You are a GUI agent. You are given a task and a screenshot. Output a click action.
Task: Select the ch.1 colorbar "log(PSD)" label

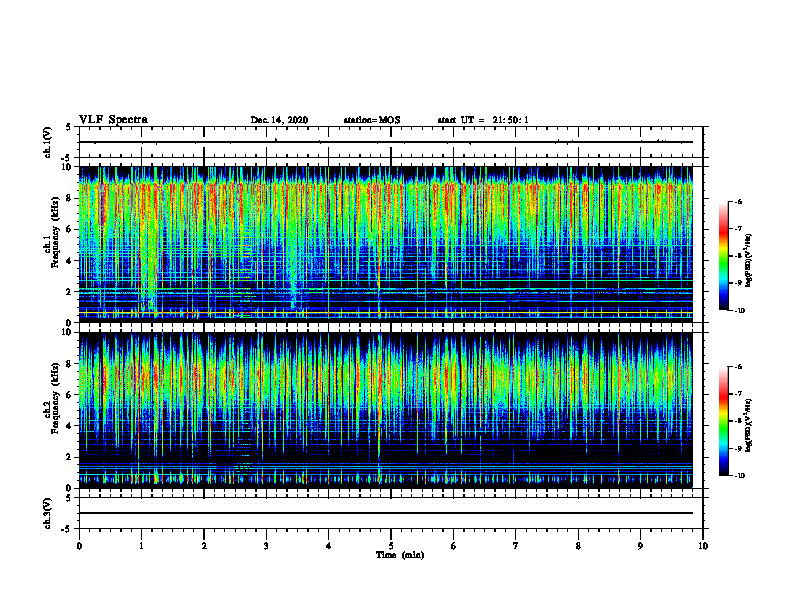pyautogui.click(x=749, y=260)
